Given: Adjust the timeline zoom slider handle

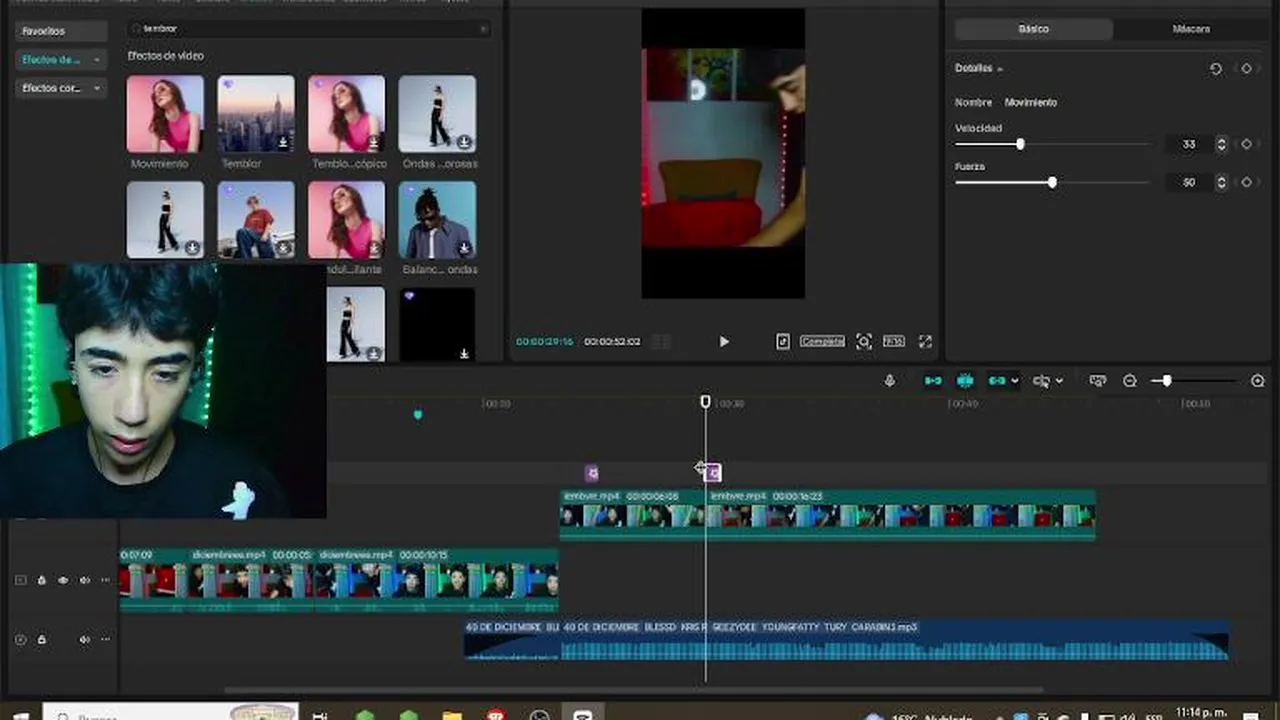Looking at the screenshot, I should pyautogui.click(x=1167, y=381).
